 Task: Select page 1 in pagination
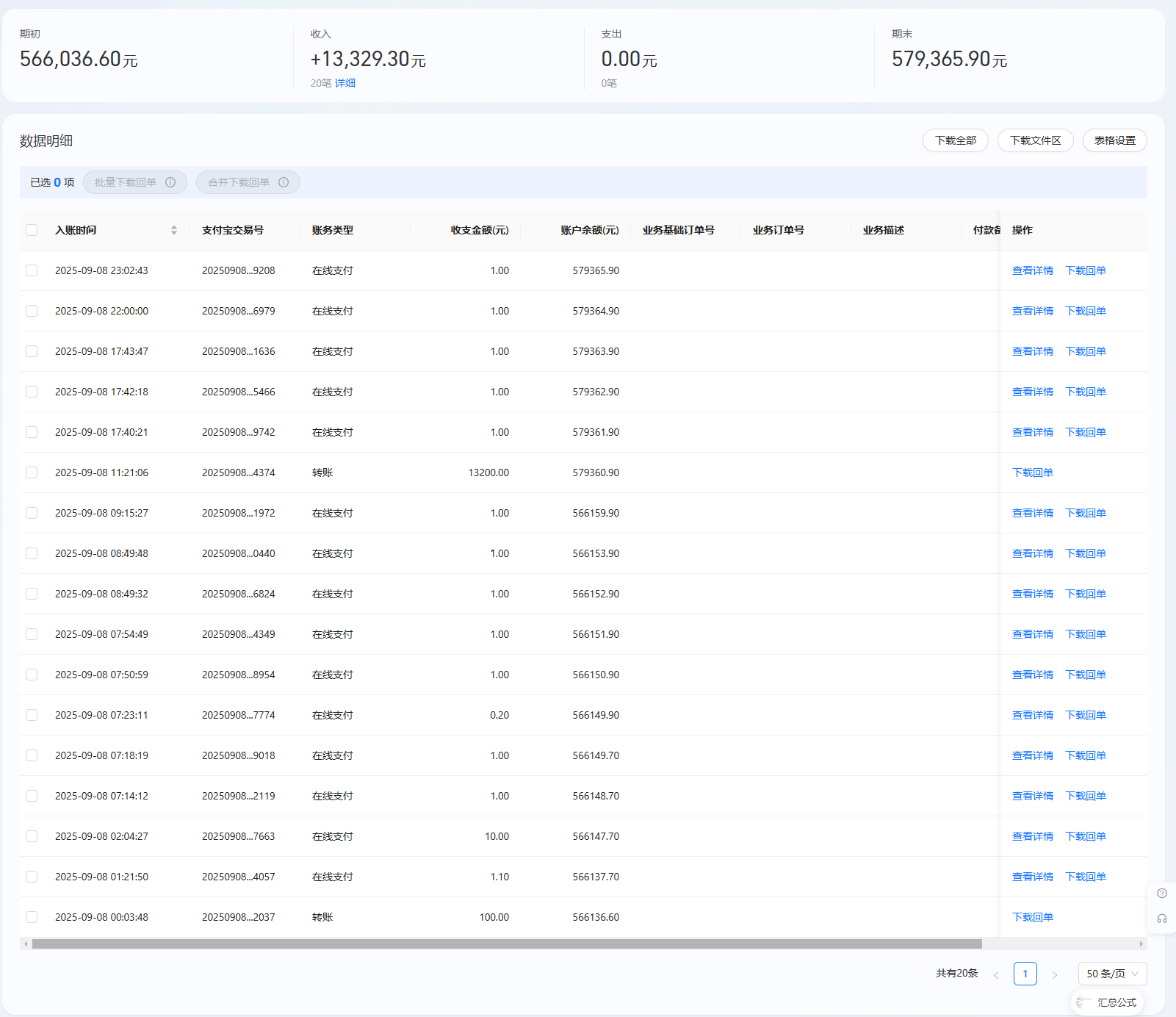pyautogui.click(x=1025, y=974)
